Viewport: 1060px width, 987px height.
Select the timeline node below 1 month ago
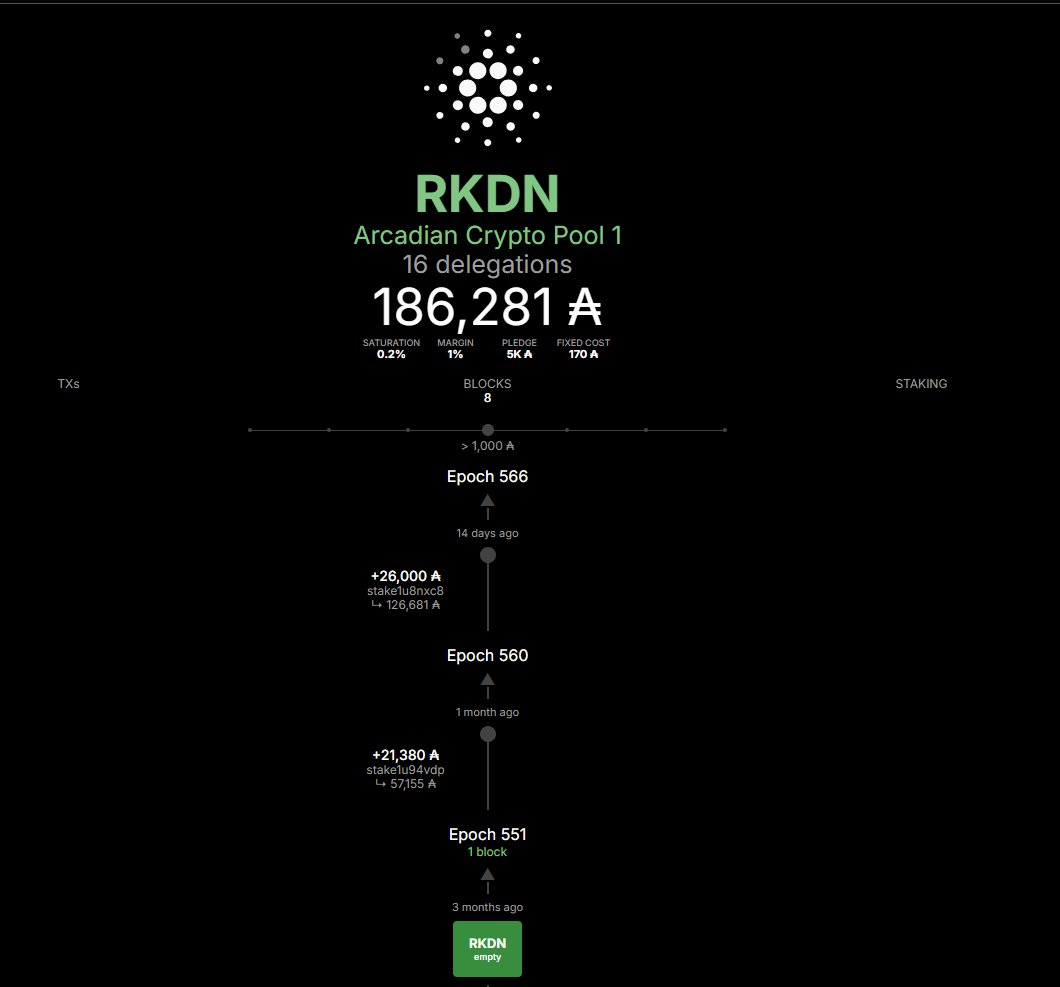click(x=487, y=734)
